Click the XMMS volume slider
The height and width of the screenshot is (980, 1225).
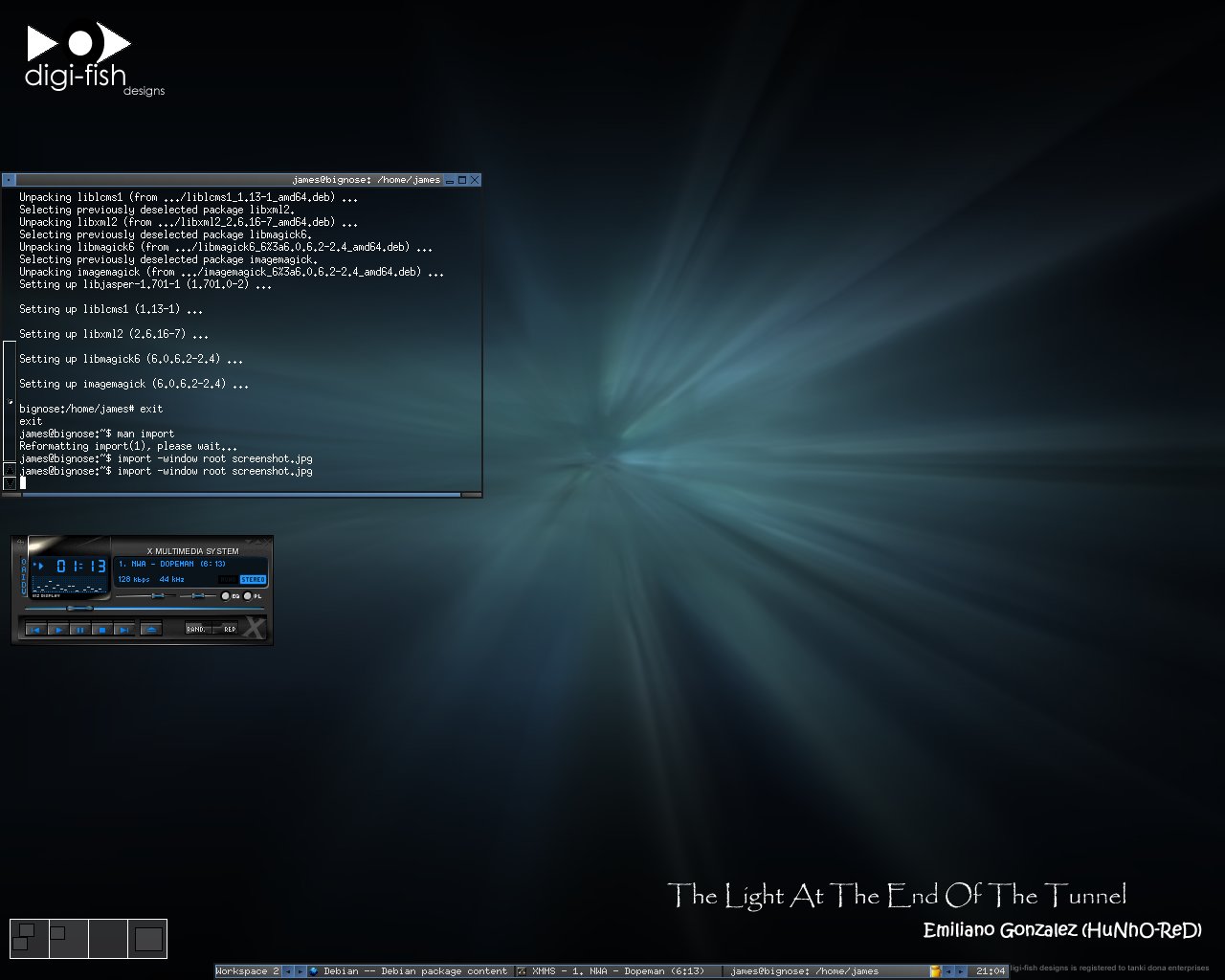coord(146,595)
